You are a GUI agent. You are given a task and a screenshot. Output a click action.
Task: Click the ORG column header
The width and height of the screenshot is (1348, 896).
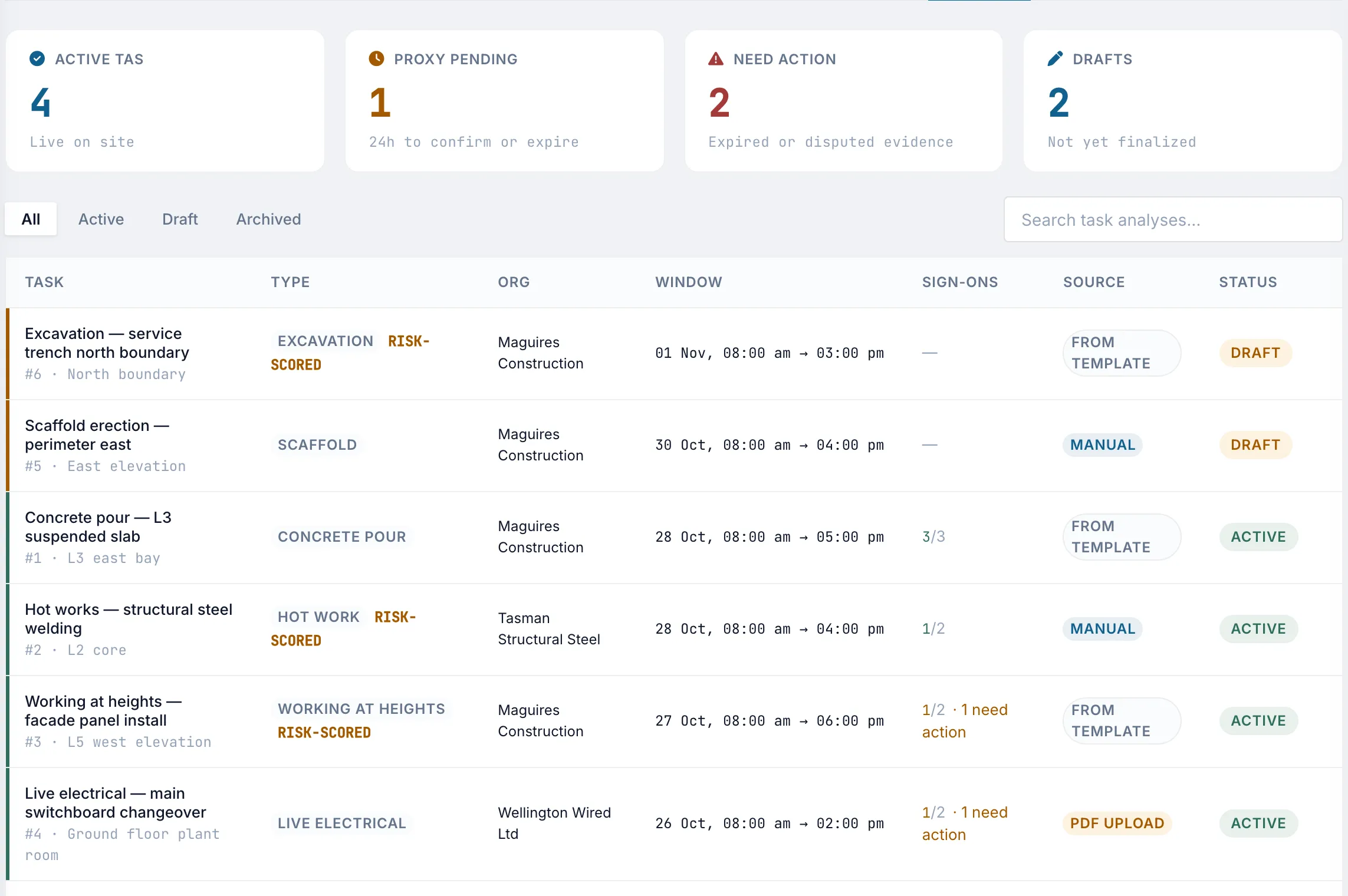tap(514, 282)
